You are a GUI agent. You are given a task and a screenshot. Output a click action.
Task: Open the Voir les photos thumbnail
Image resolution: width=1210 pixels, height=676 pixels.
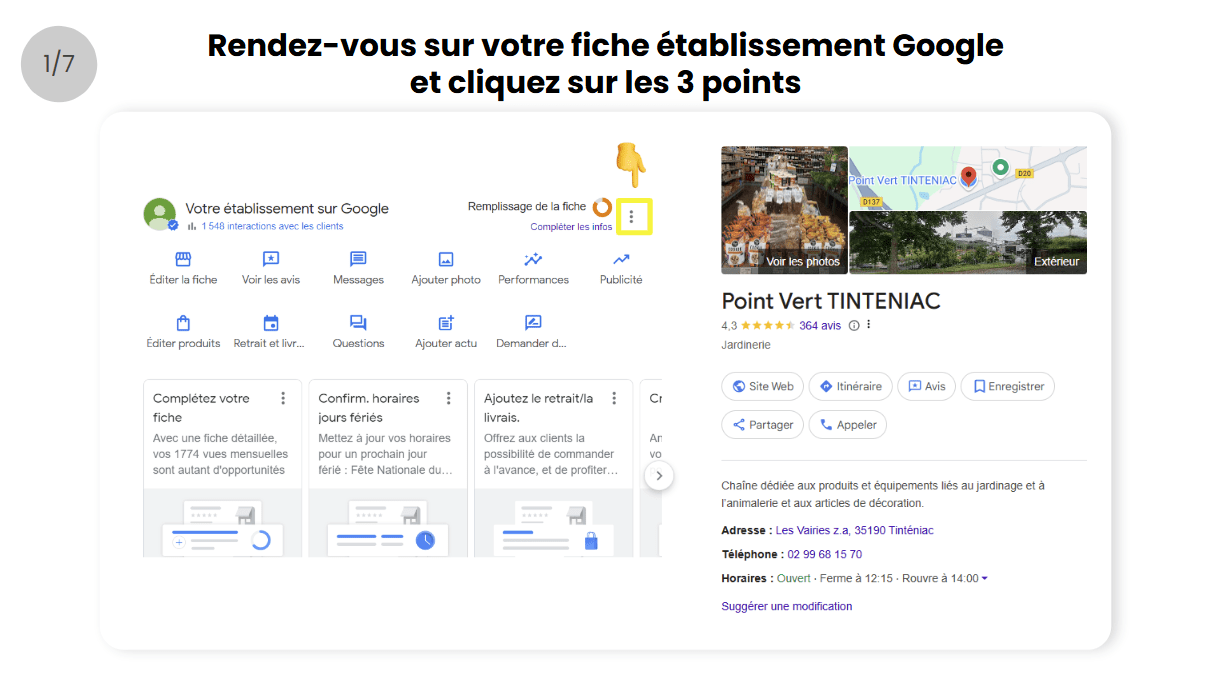pos(784,210)
